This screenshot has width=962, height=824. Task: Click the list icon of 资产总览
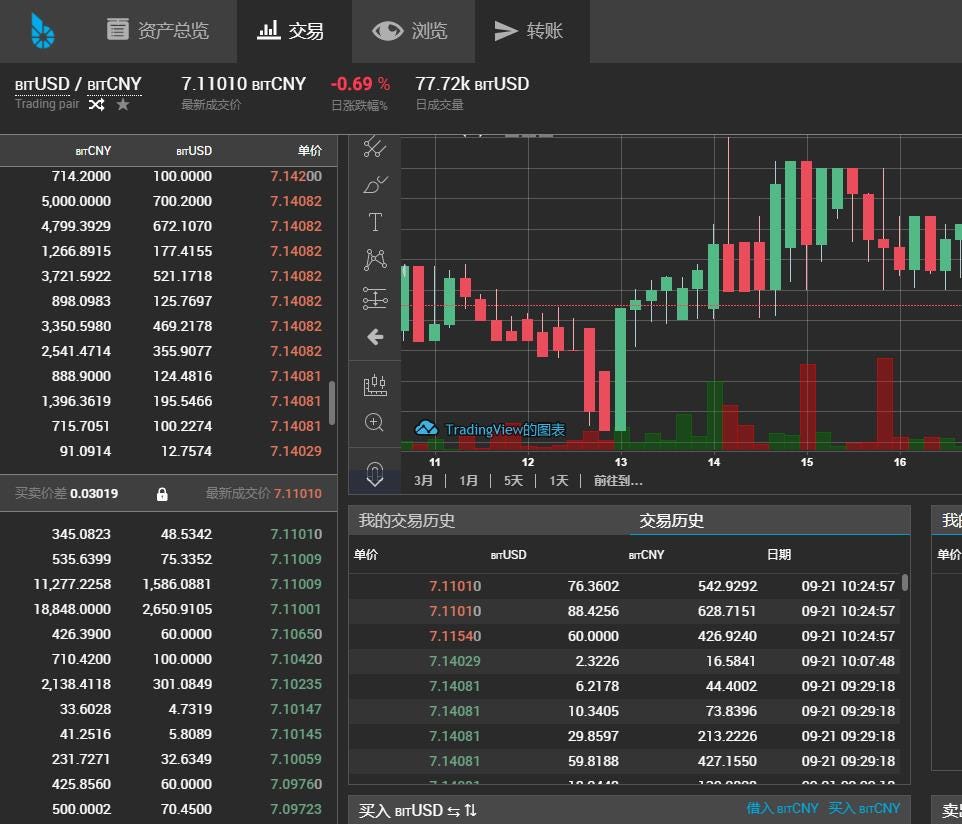[x=118, y=29]
